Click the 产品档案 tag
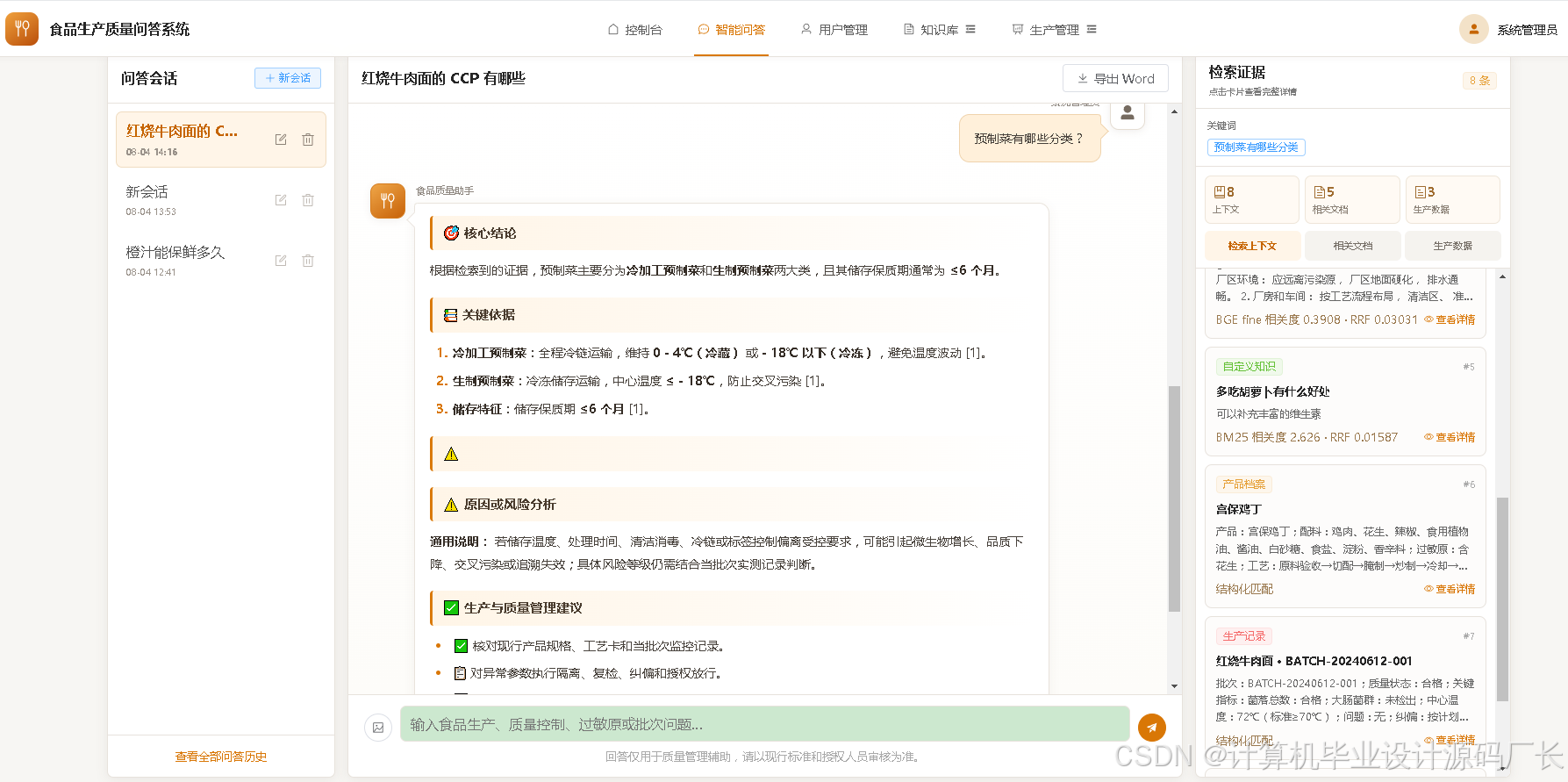The image size is (1568, 782). coord(1243,484)
